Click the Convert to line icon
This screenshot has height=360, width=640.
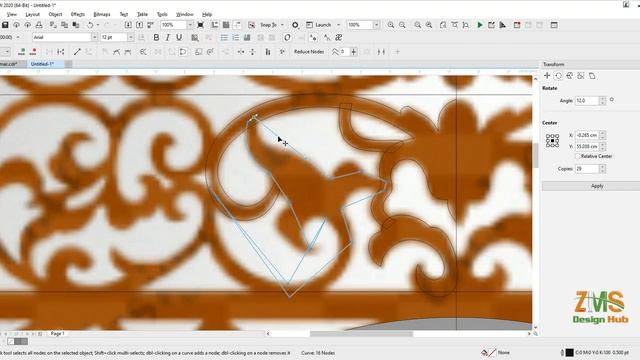click(77, 52)
